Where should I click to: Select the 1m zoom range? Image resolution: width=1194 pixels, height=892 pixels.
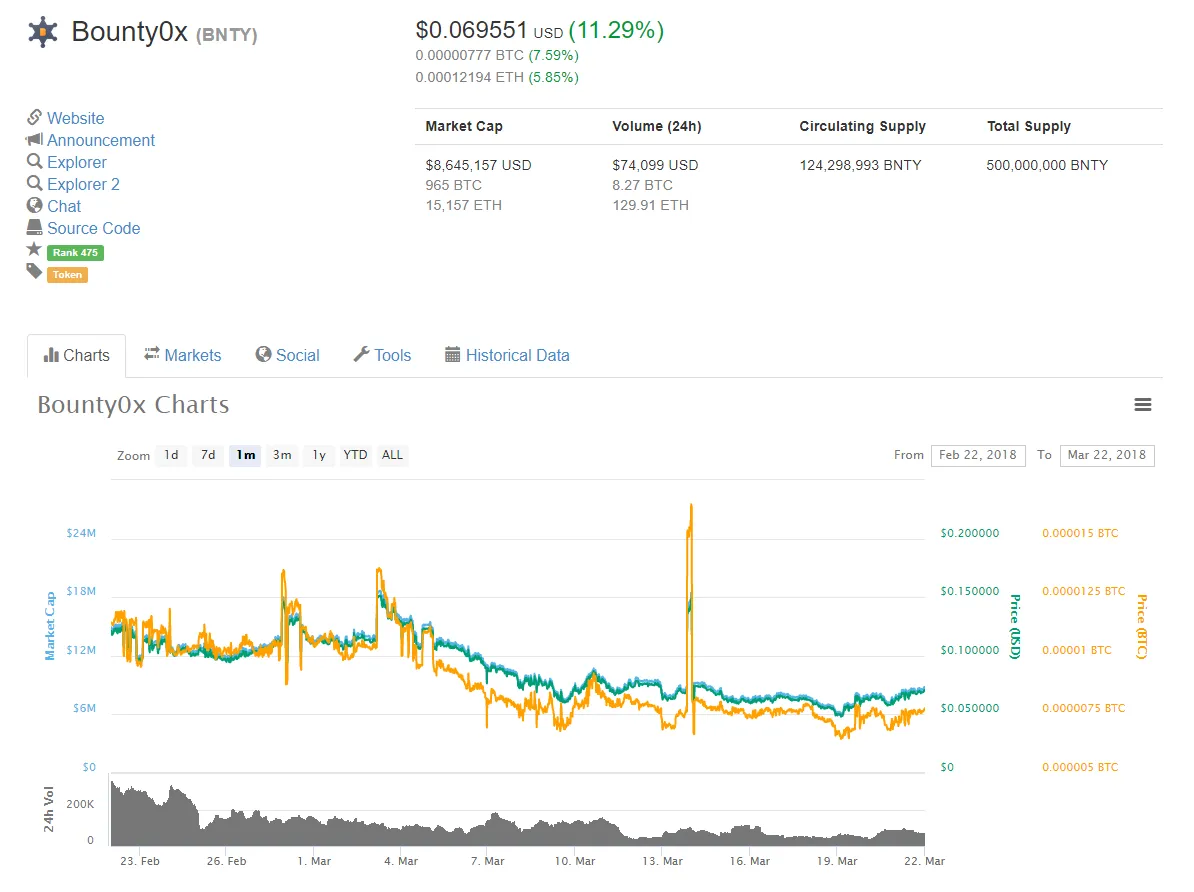(x=245, y=456)
